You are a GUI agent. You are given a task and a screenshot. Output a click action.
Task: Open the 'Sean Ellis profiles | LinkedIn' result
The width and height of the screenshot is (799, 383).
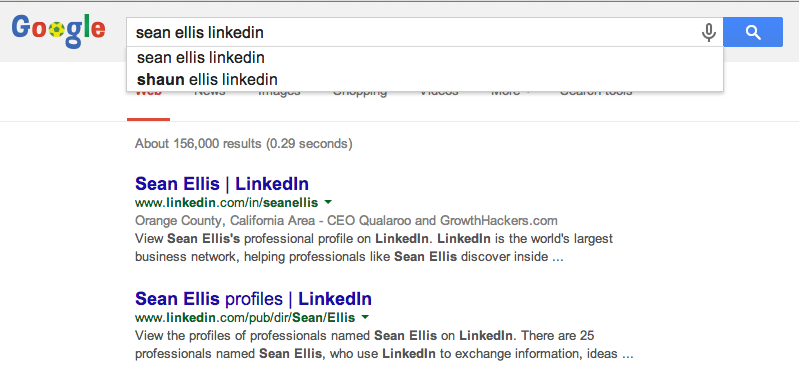(x=253, y=298)
